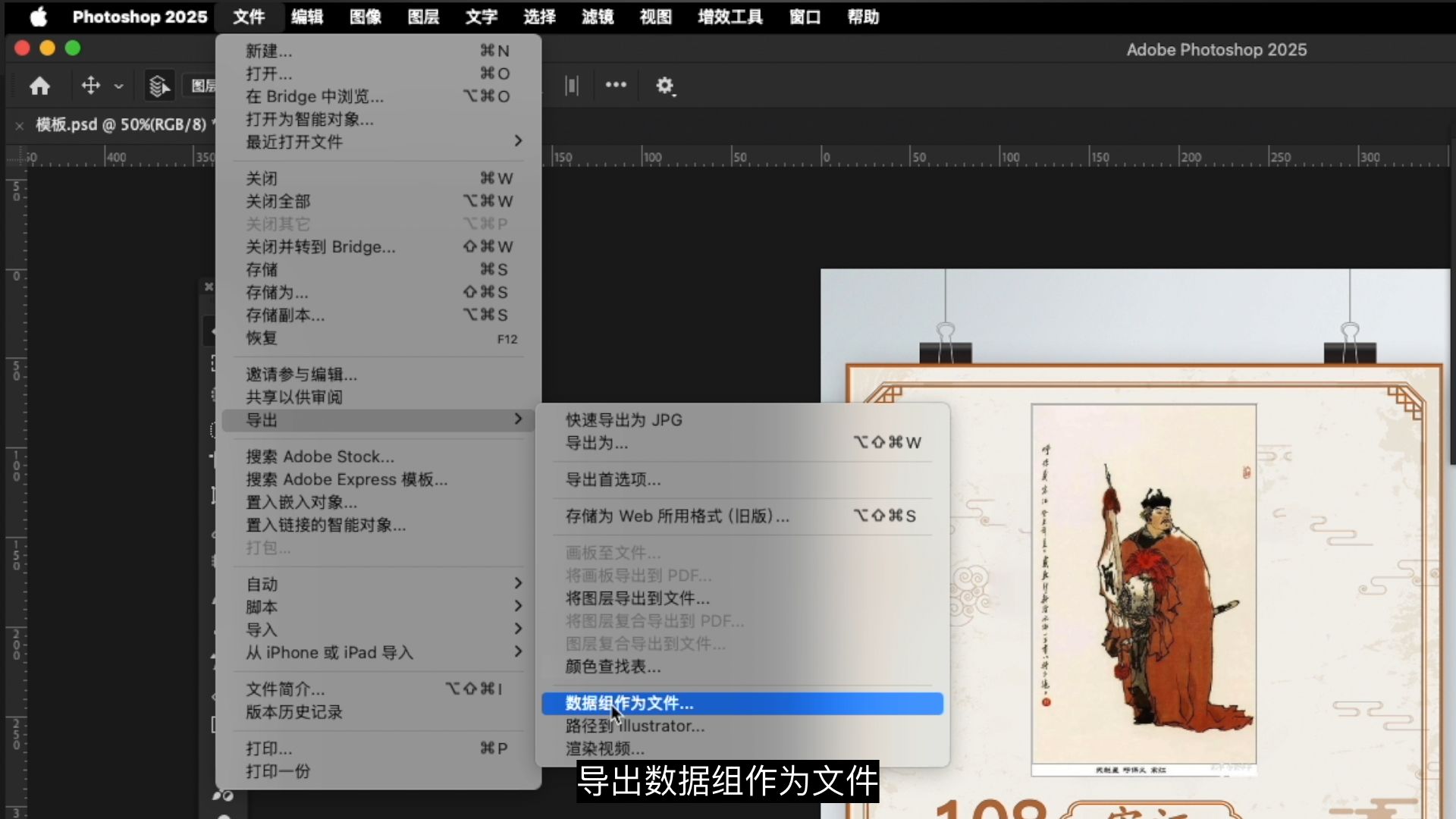Screen dimensions: 1456x819
Task: Click the warrior painting on the canvas
Action: pos(1144,589)
